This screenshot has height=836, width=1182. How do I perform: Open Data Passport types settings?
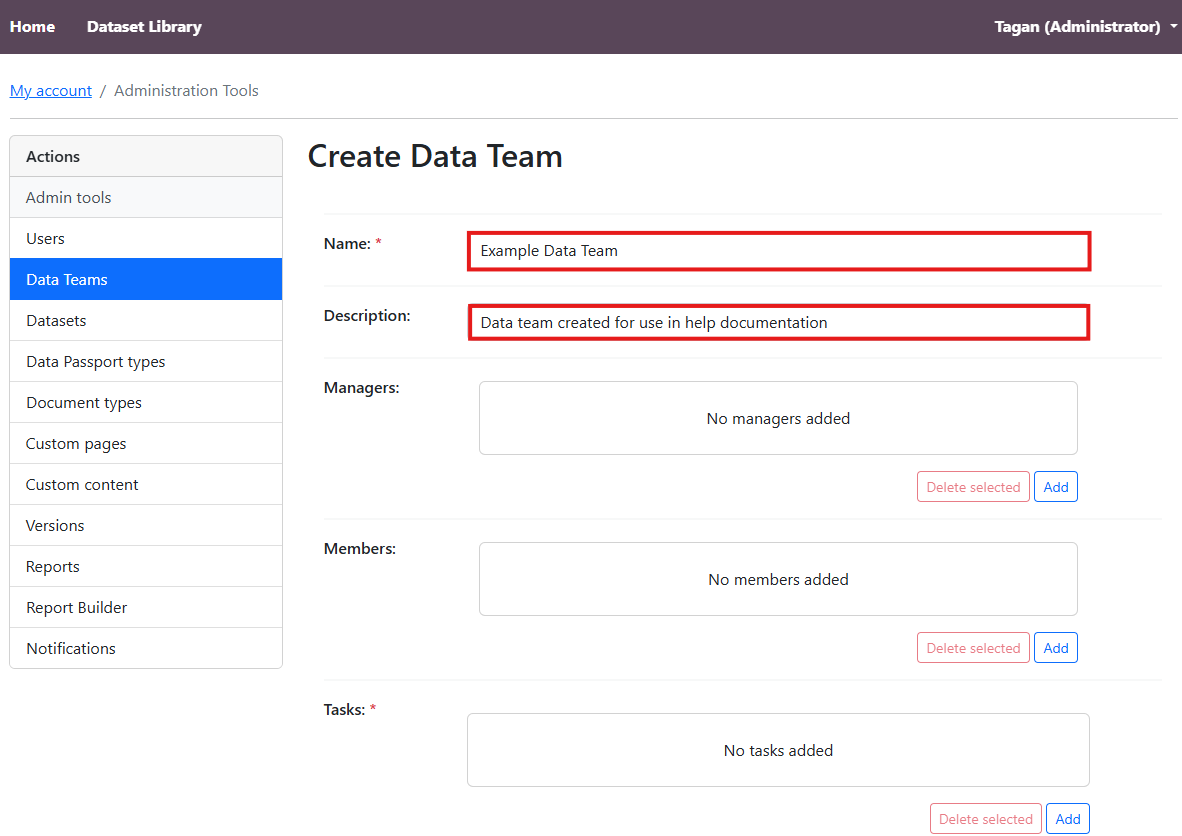(x=96, y=362)
